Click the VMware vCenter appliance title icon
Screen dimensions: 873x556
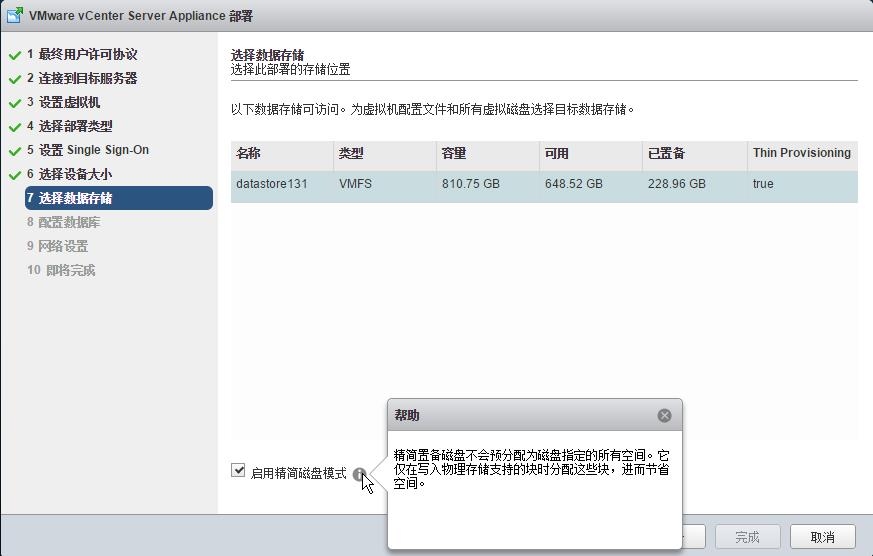[x=15, y=15]
